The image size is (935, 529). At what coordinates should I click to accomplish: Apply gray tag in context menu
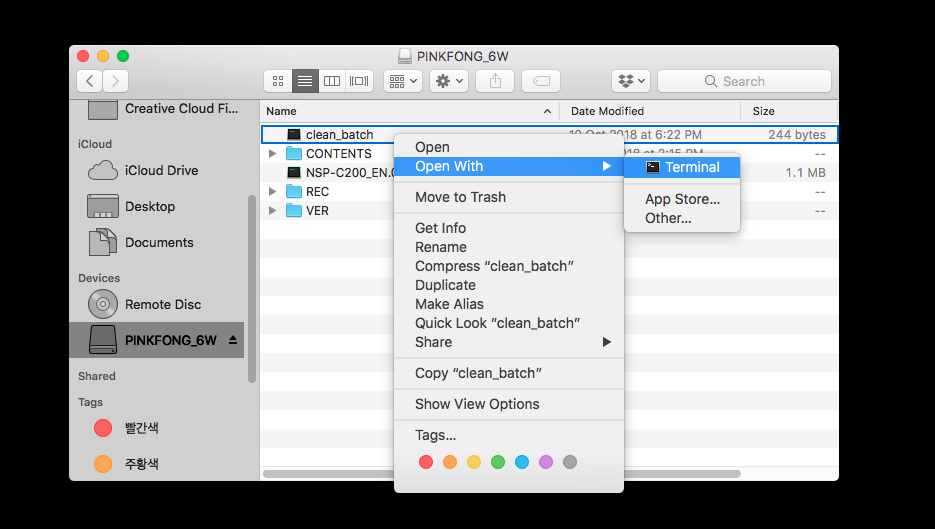point(570,462)
